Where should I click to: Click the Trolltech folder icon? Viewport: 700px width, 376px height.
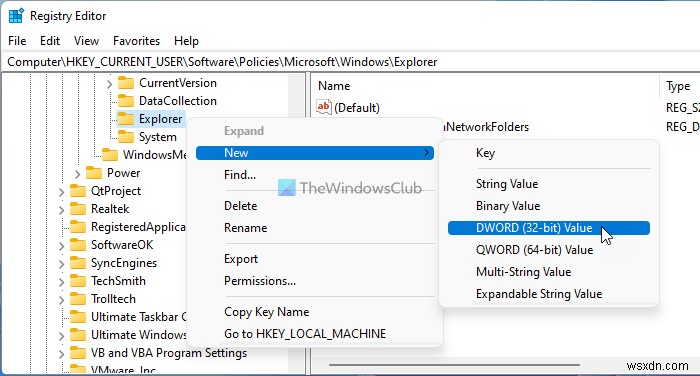78,299
